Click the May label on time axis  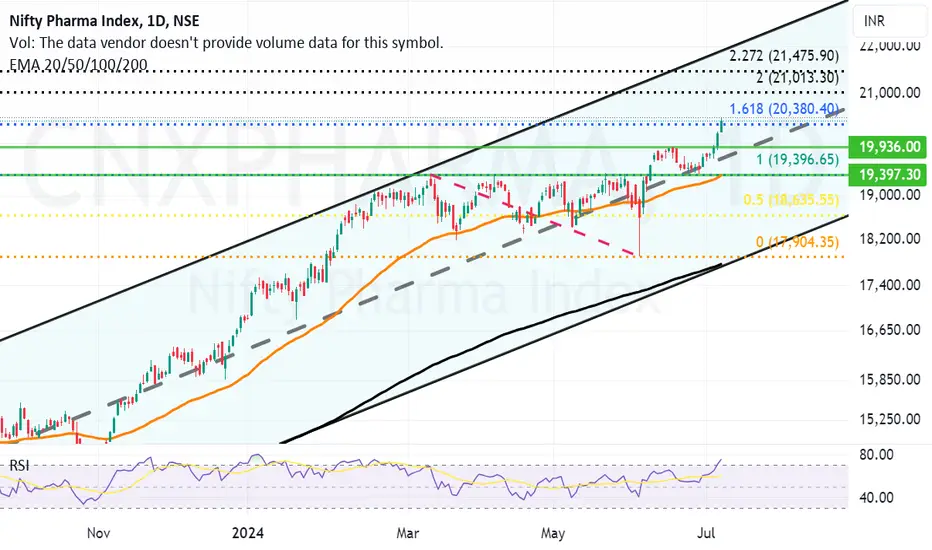click(x=553, y=533)
